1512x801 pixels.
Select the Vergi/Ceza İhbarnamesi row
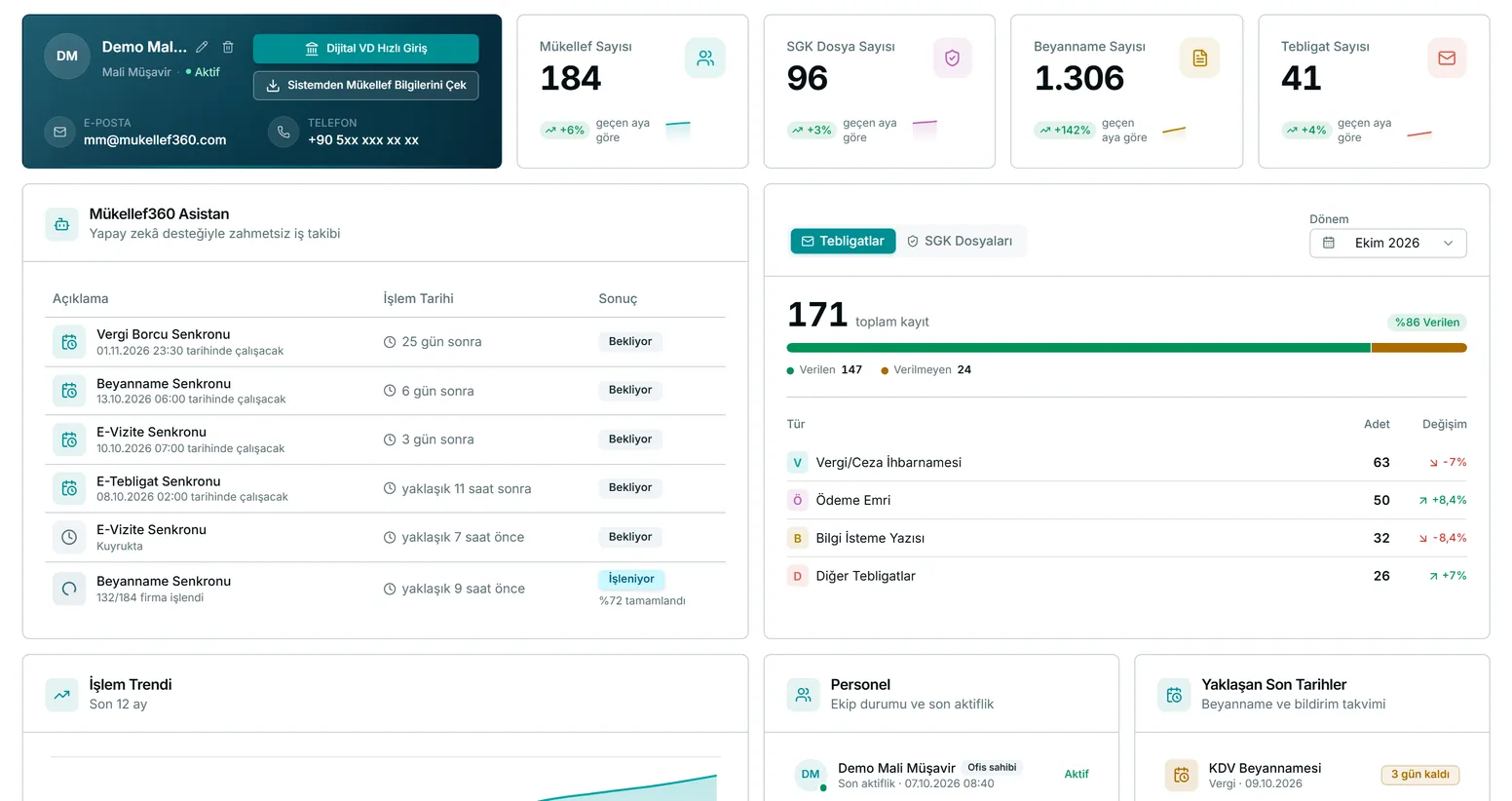[x=1126, y=463]
